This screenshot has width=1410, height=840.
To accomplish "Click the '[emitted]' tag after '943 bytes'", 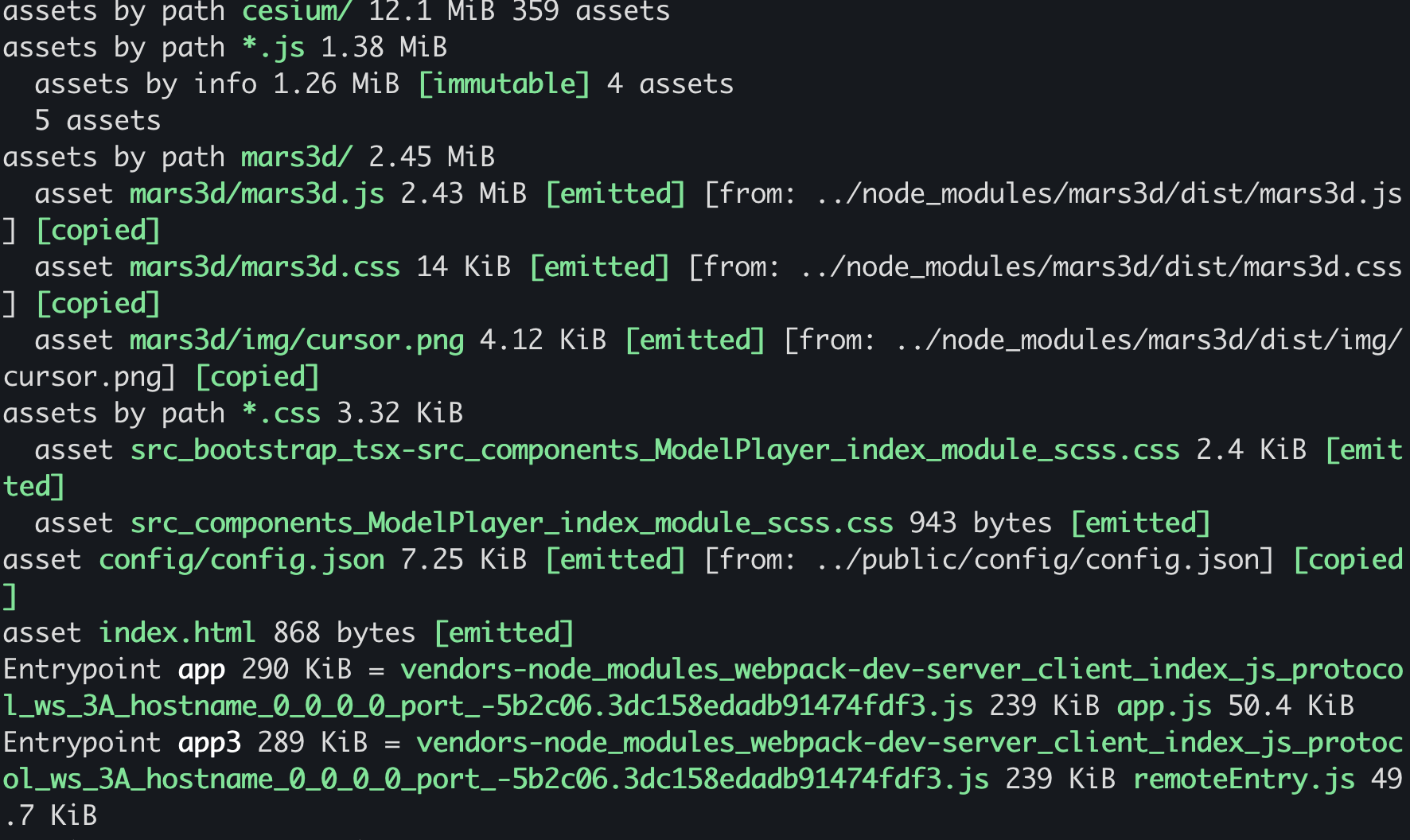I will coord(1140,523).
